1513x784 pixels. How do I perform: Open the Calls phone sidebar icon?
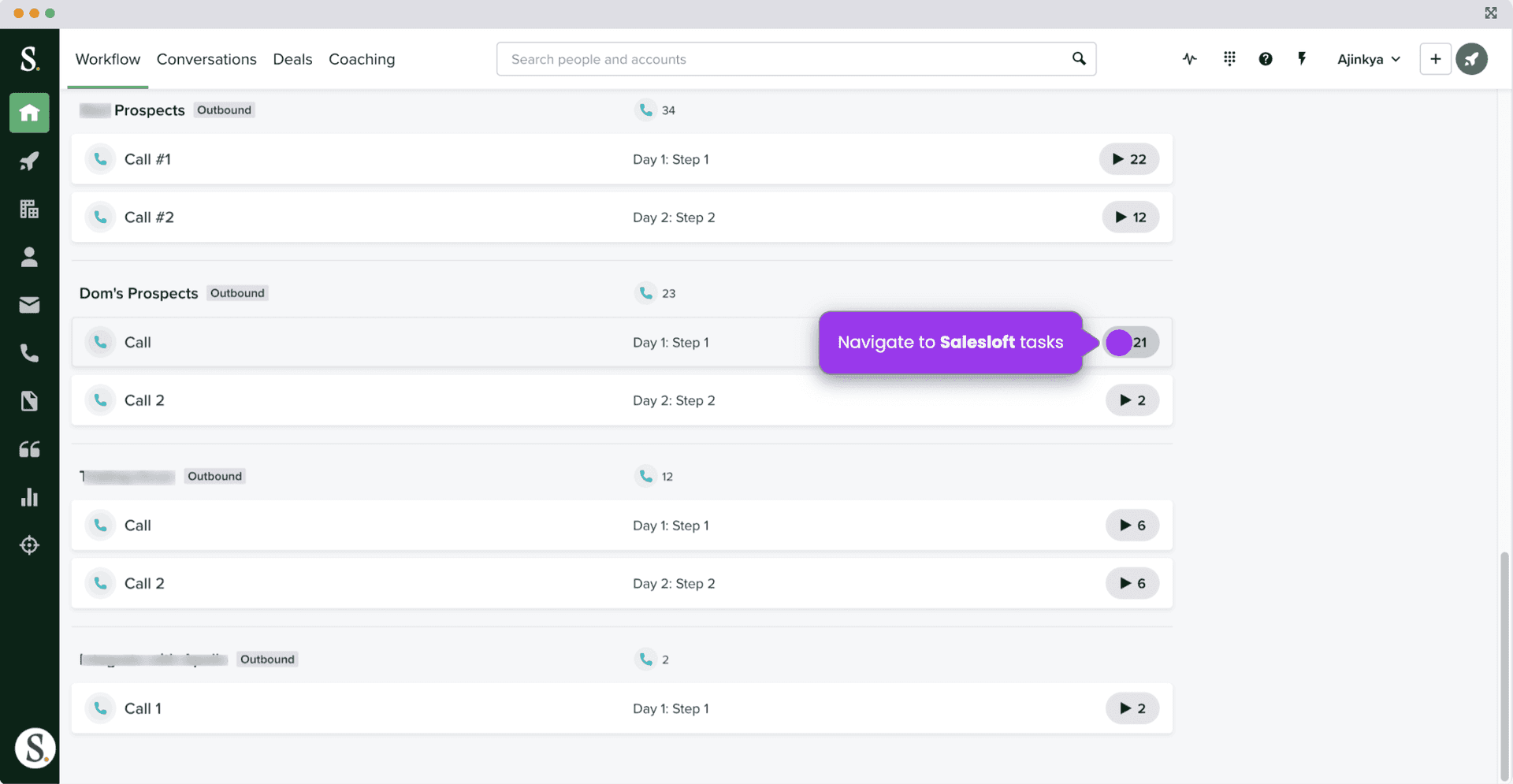point(29,353)
